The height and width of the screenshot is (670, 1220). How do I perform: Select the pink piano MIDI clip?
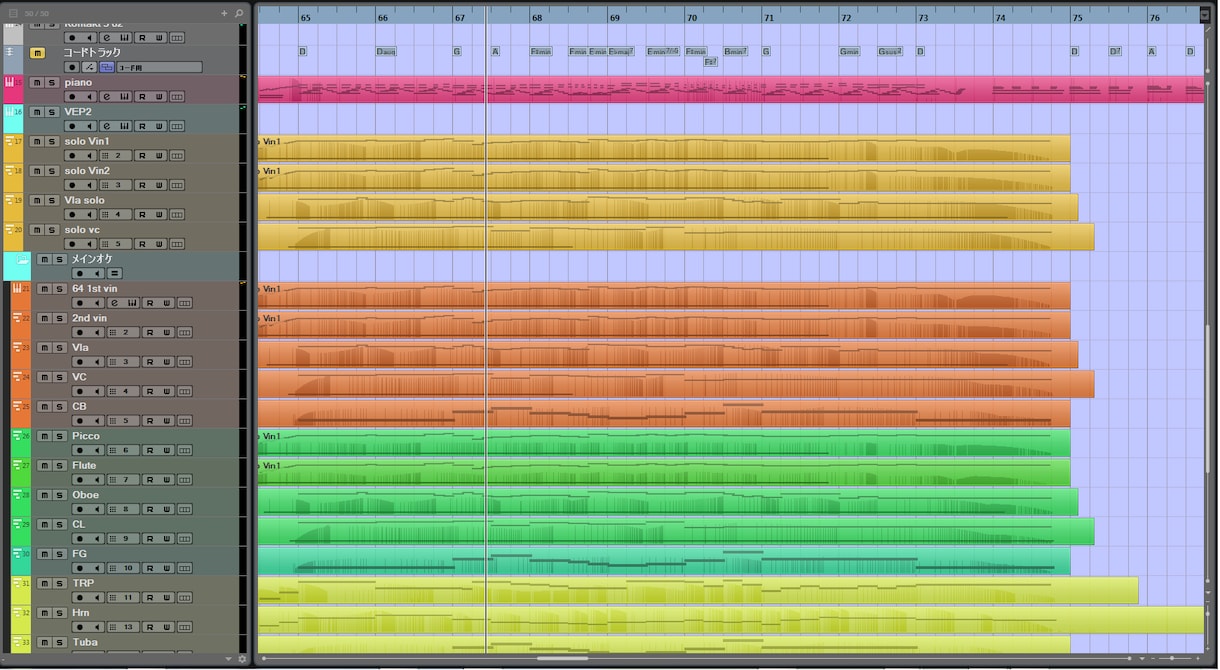click(730, 90)
